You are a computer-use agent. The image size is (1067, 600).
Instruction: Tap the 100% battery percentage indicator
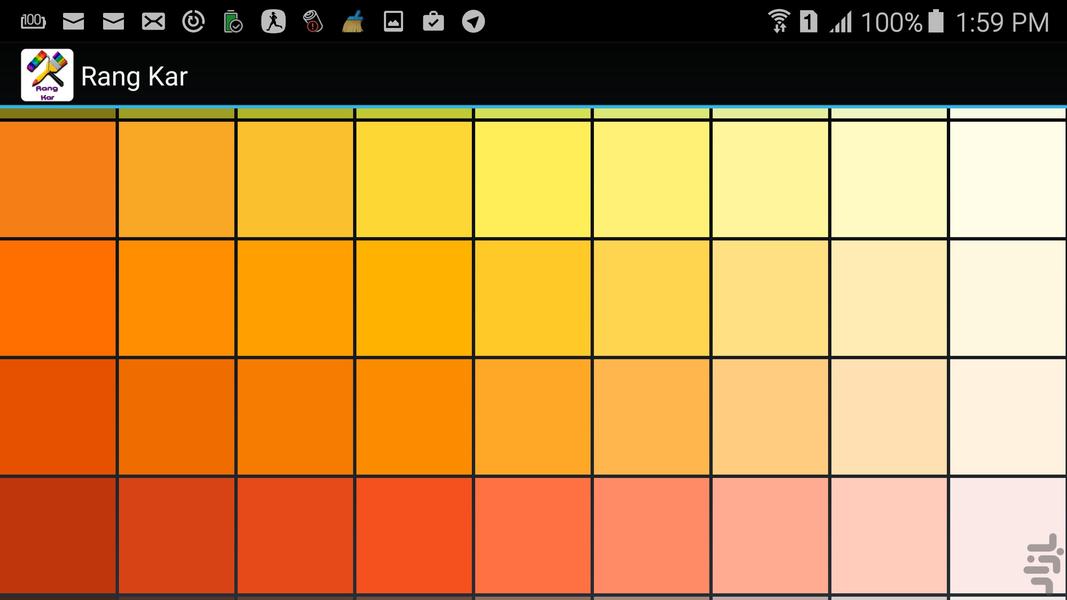point(891,22)
